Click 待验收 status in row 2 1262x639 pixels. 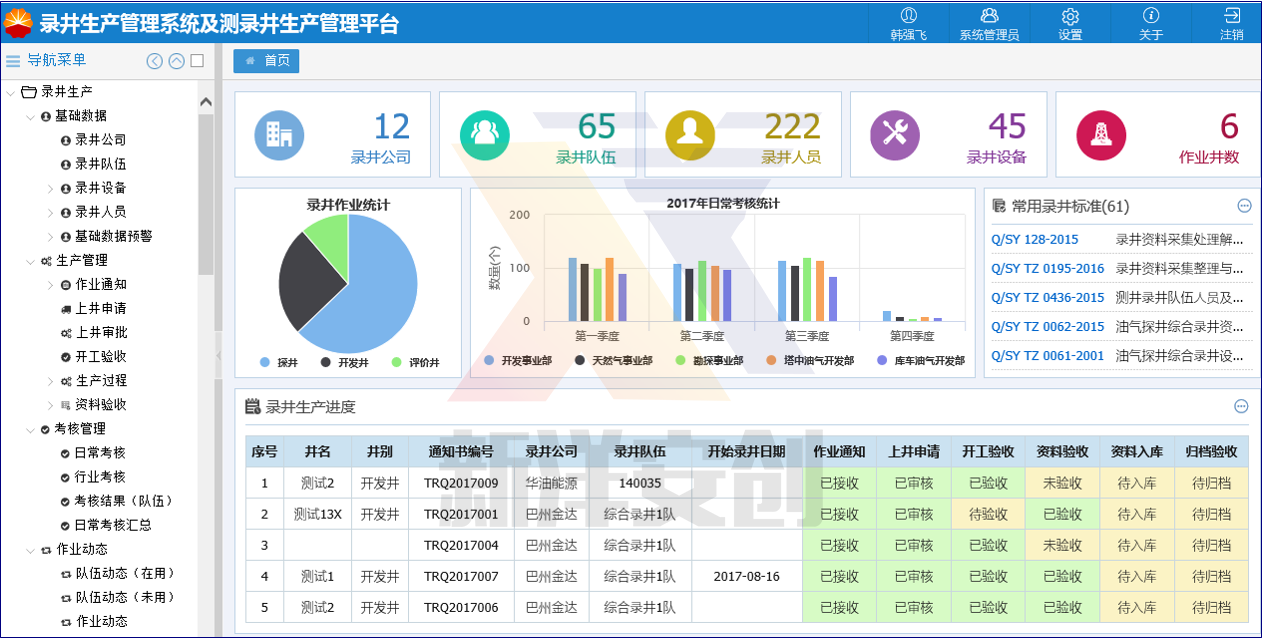987,515
